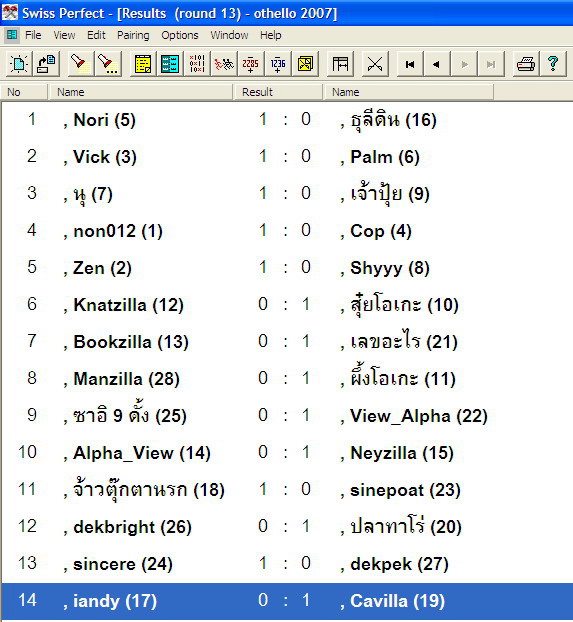The width and height of the screenshot is (573, 622).
Task: Click the crossed swords pairing icon
Action: tap(375, 64)
